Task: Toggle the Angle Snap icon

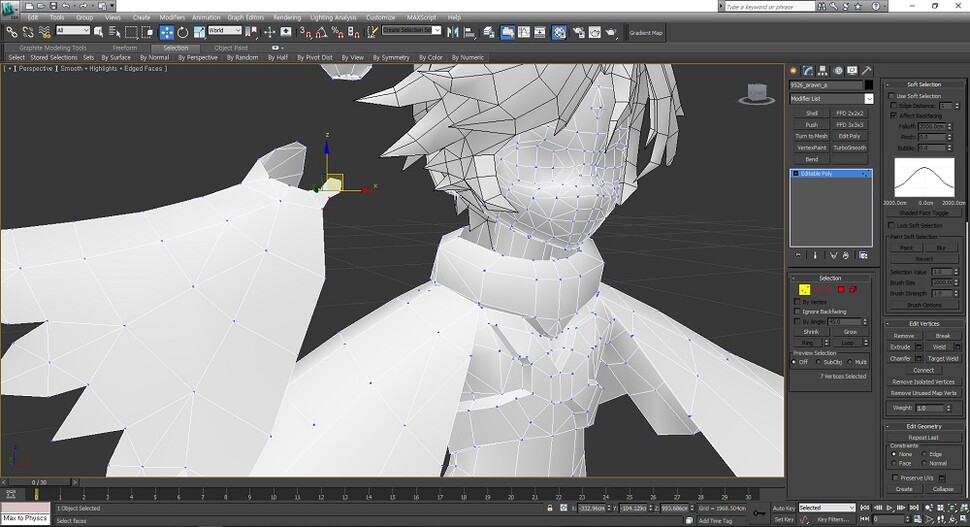Action: pyautogui.click(x=321, y=32)
